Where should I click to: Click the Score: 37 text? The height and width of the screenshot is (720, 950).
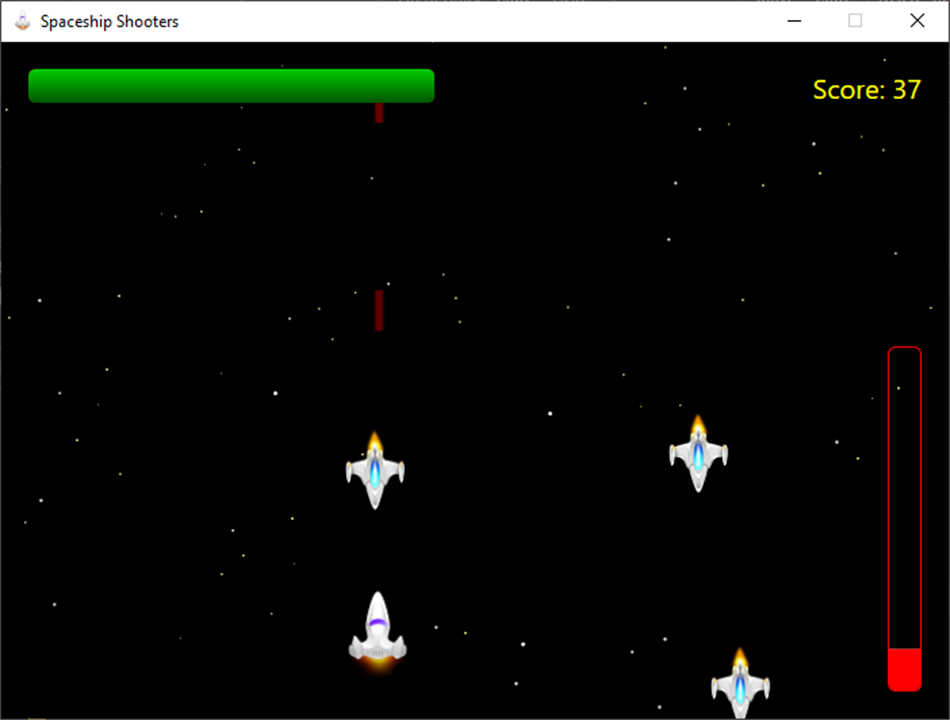(x=867, y=89)
